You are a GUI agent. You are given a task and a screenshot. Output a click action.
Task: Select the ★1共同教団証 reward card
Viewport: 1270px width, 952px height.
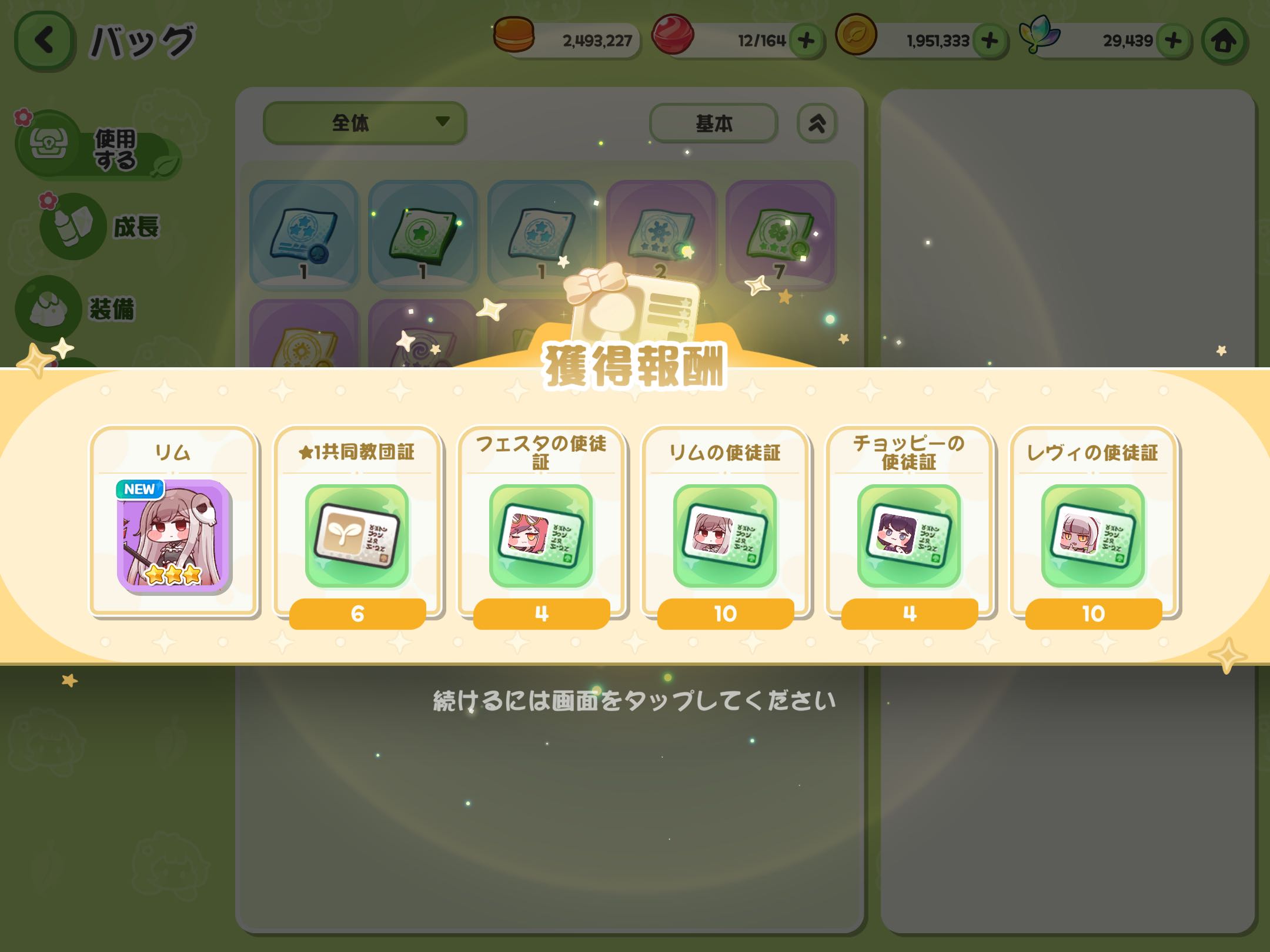[357, 527]
